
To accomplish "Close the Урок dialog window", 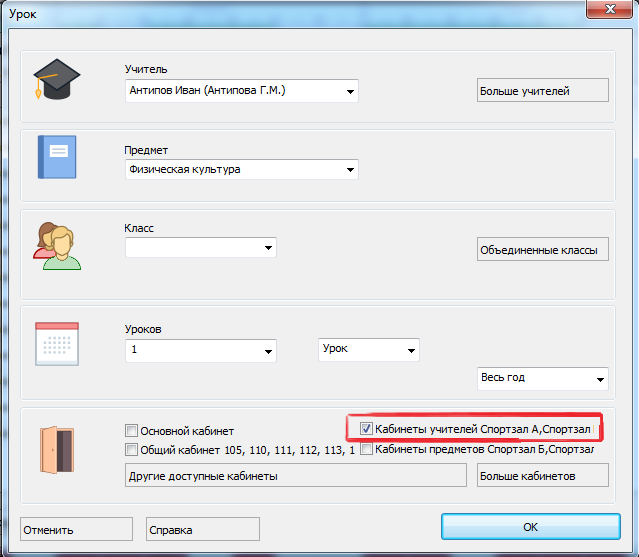I will 608,8.
